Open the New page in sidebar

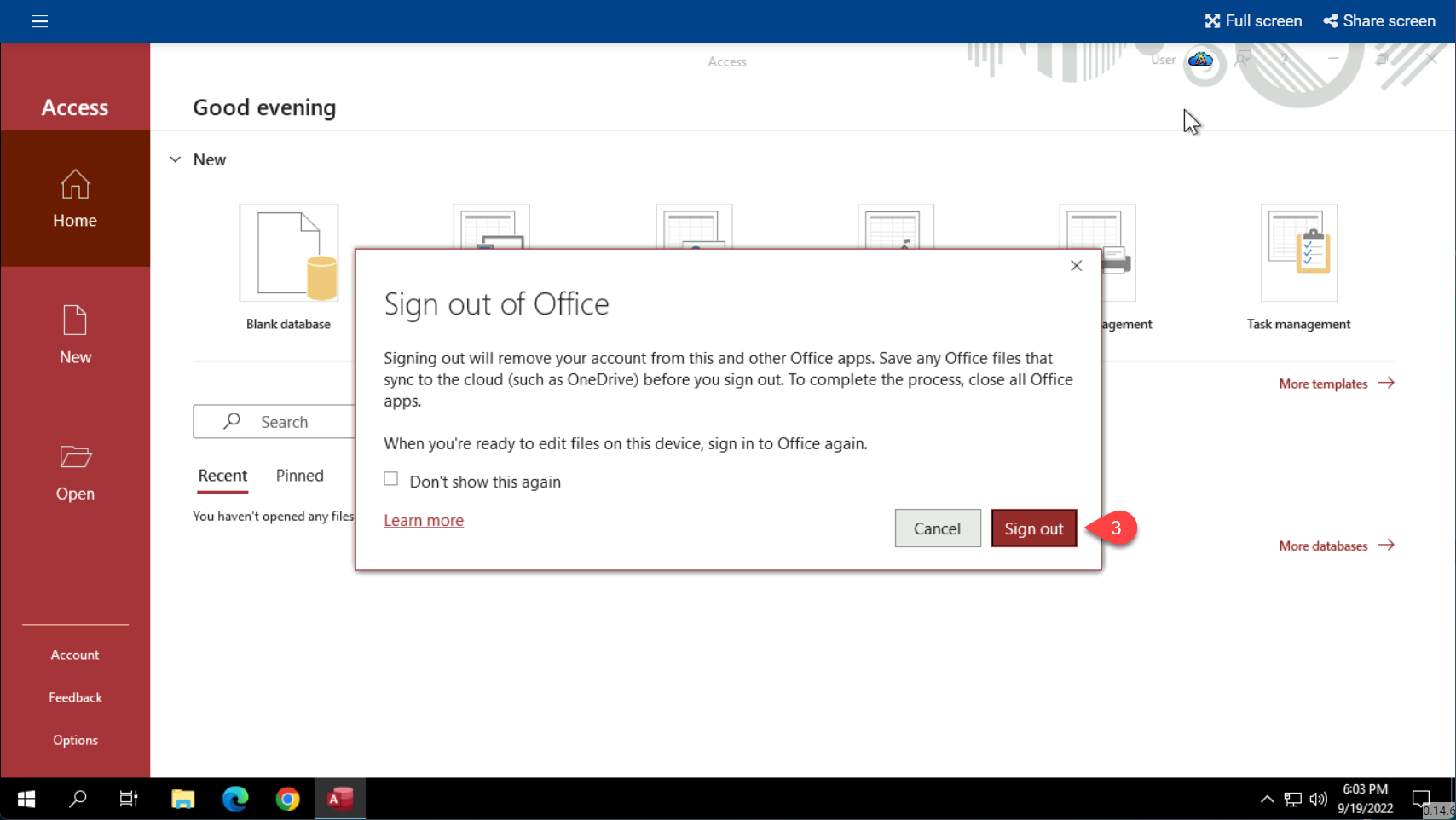click(75, 335)
